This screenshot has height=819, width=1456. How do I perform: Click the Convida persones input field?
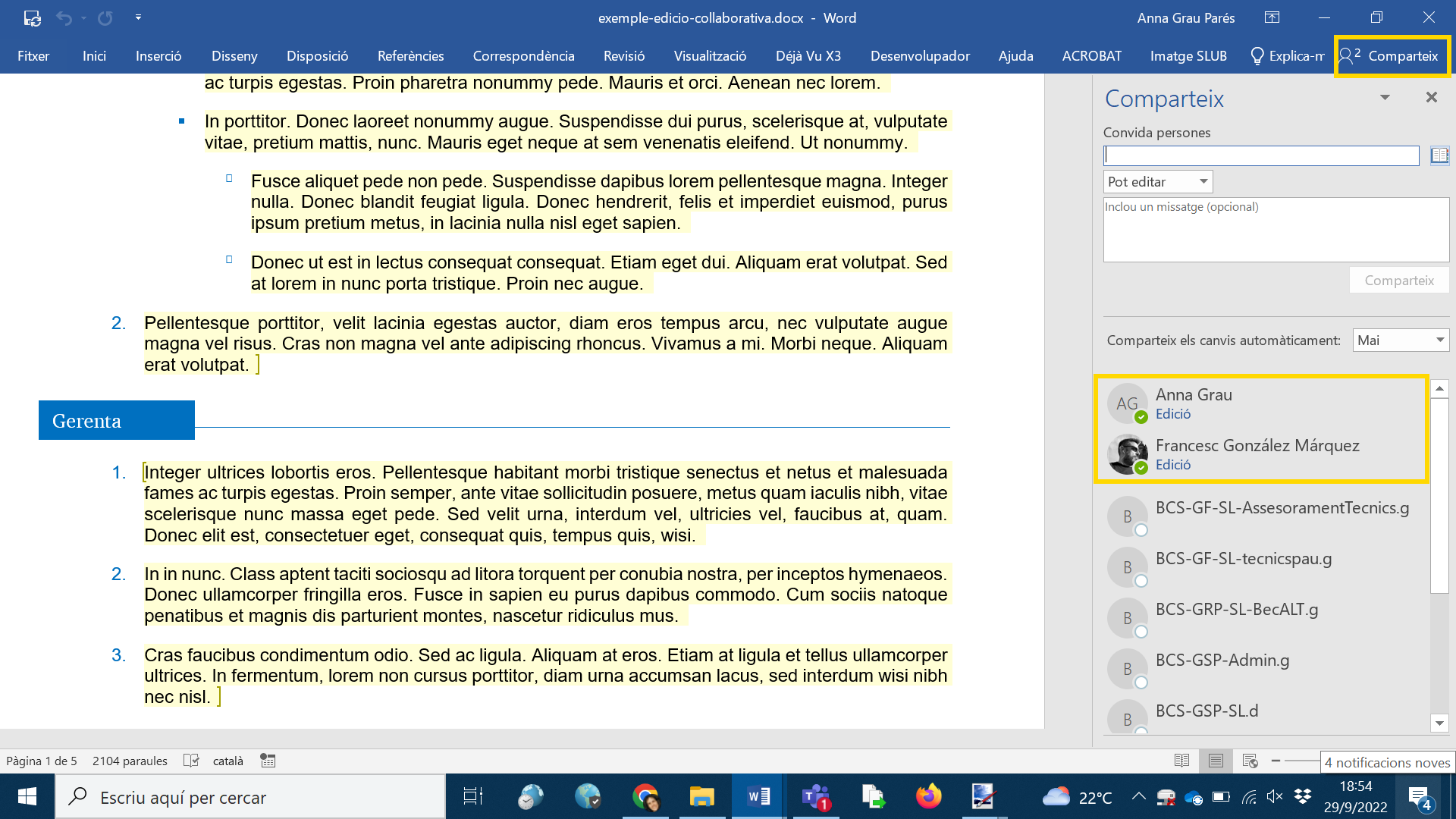coord(1260,155)
